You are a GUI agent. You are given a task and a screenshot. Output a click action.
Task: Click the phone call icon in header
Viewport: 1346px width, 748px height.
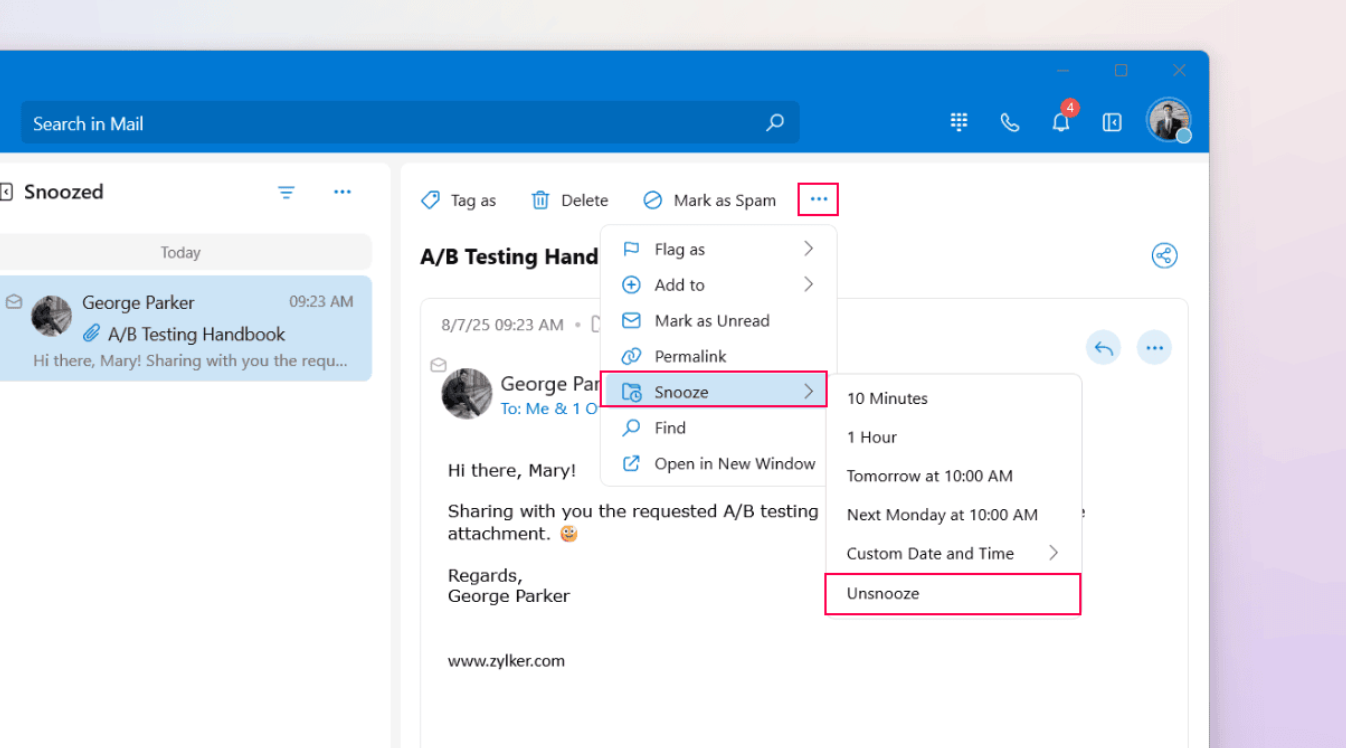click(x=1010, y=122)
